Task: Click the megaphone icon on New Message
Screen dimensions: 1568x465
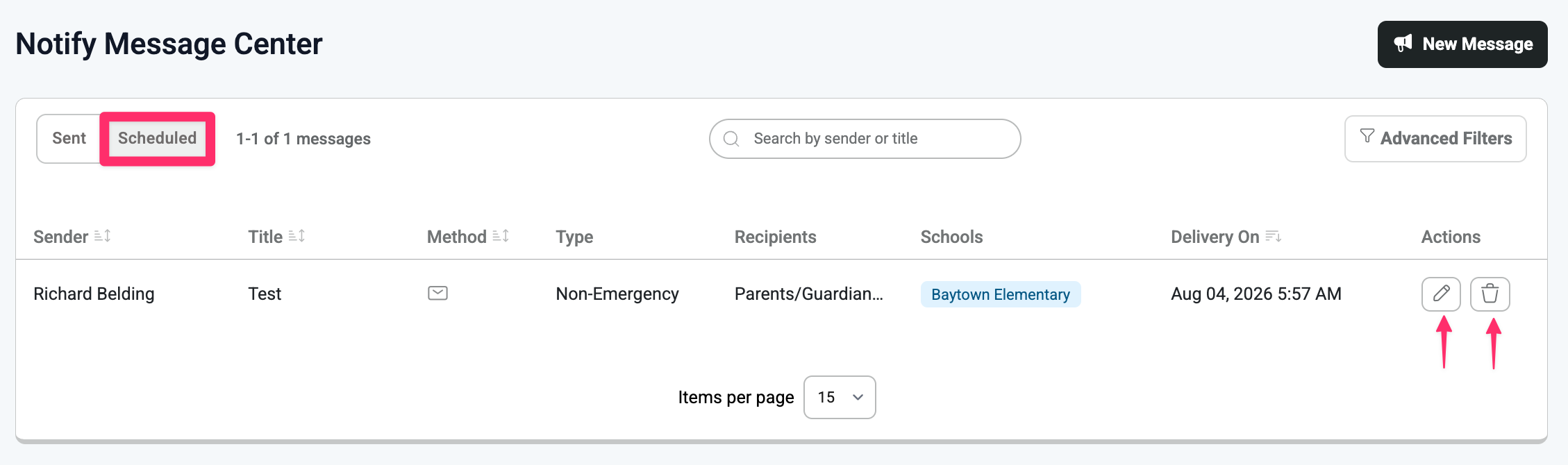Action: pyautogui.click(x=1403, y=44)
